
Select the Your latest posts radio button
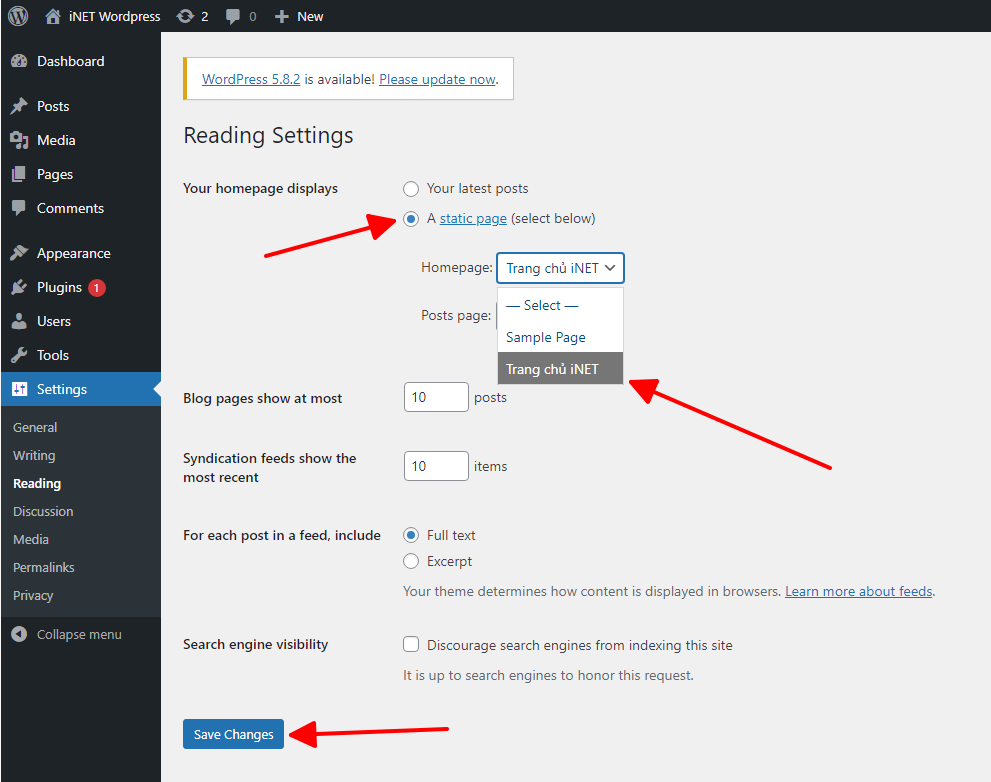coord(411,189)
